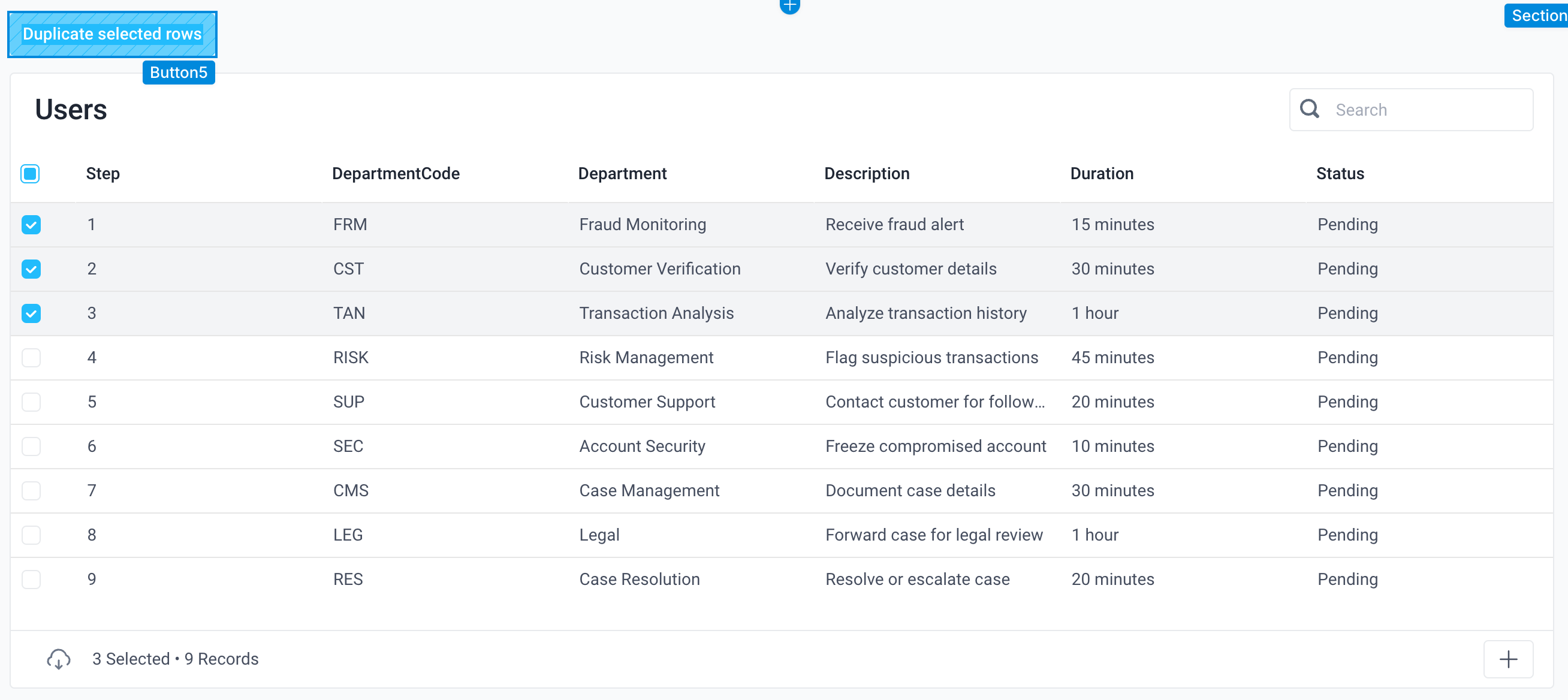Click the 'Receive fraud alert' description
Screen dimensions: 1568x700
(894, 225)
